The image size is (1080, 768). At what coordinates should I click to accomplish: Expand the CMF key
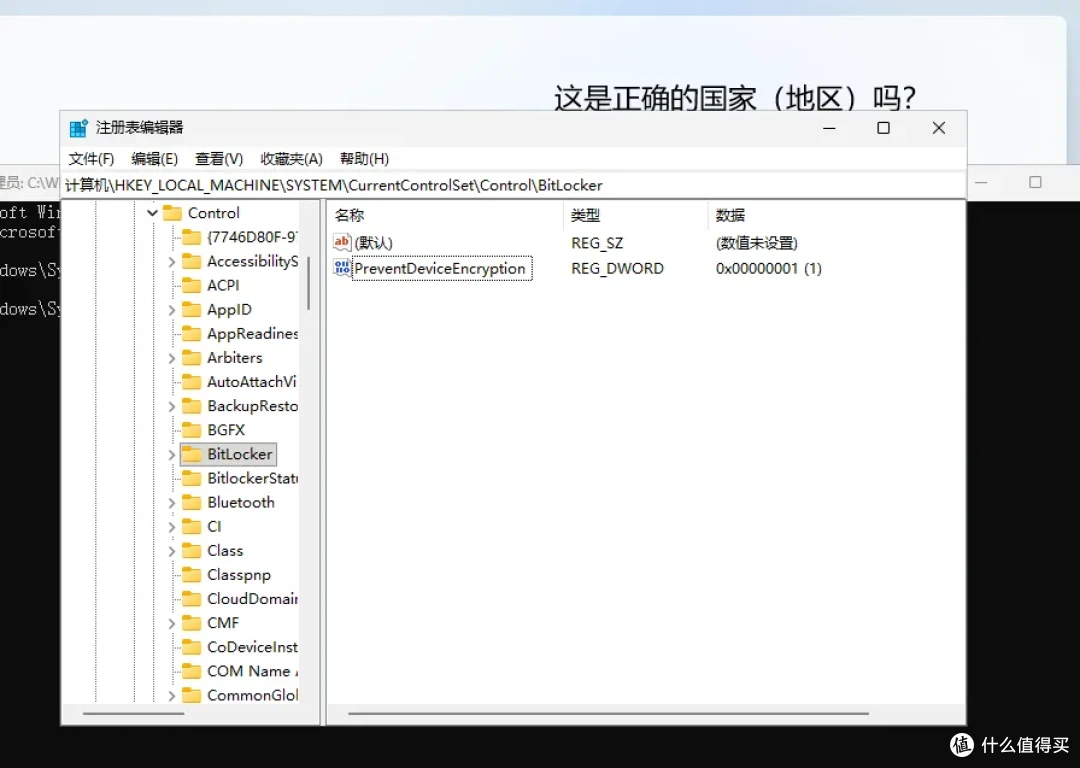coord(172,623)
